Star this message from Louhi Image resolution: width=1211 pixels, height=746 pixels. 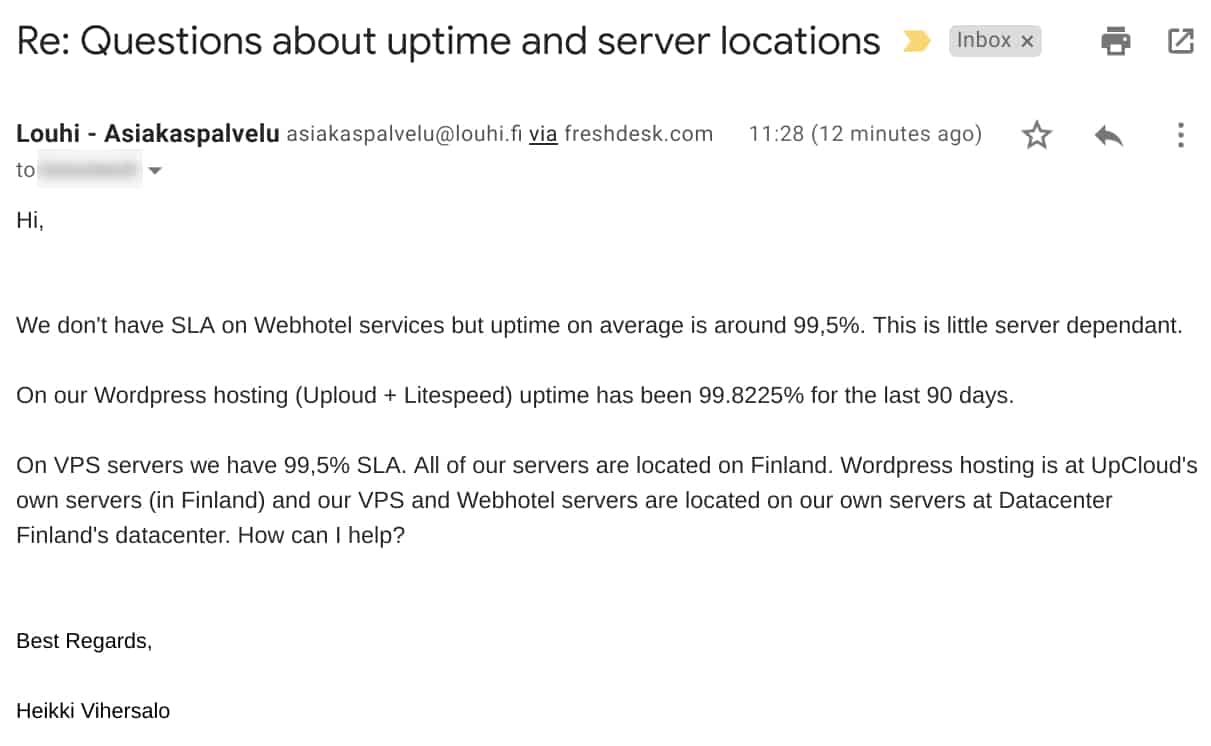(1037, 135)
